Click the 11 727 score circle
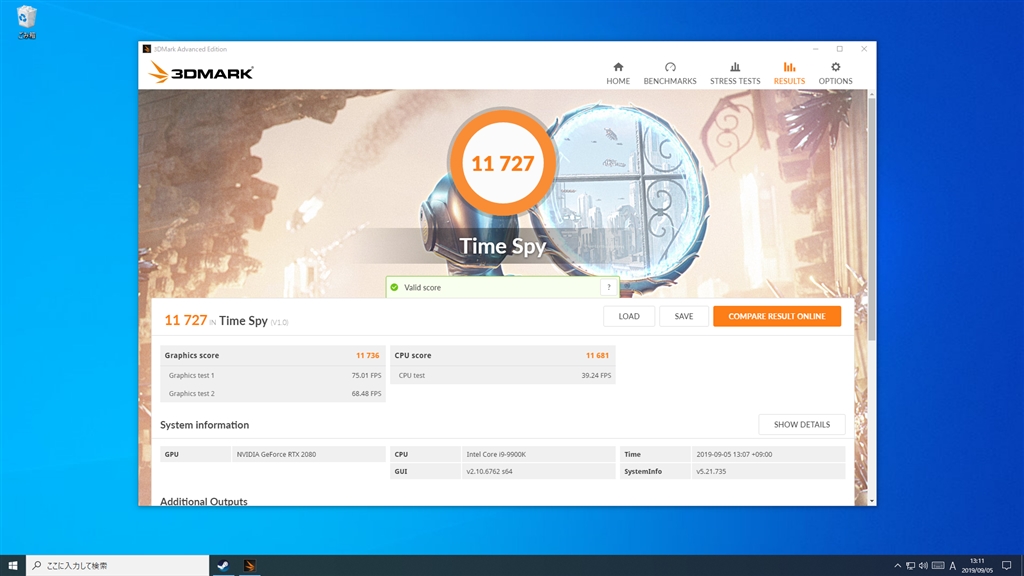Viewport: 1024px width, 576px height. pos(502,163)
